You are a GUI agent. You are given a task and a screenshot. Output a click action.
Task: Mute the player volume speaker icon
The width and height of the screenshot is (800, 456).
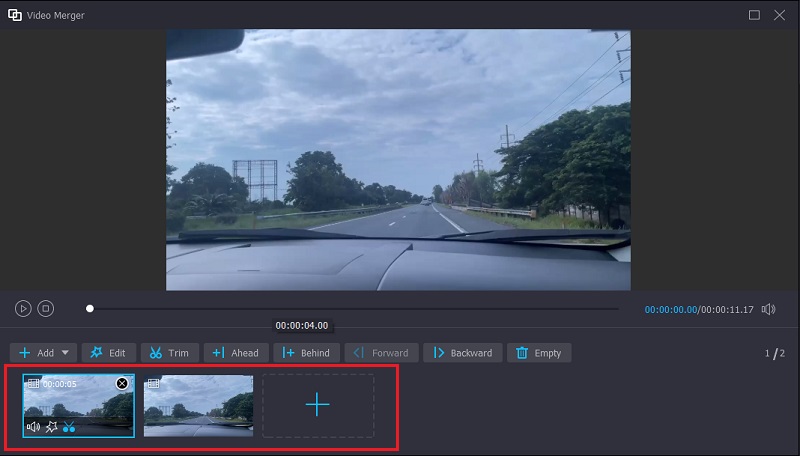tap(768, 309)
